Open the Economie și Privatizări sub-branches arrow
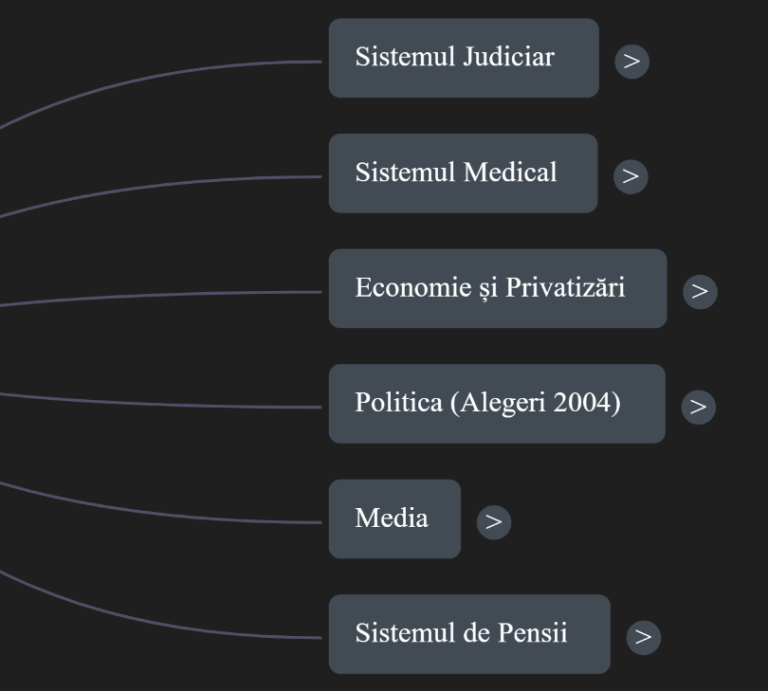Screen dimensions: 768x691 click(700, 291)
